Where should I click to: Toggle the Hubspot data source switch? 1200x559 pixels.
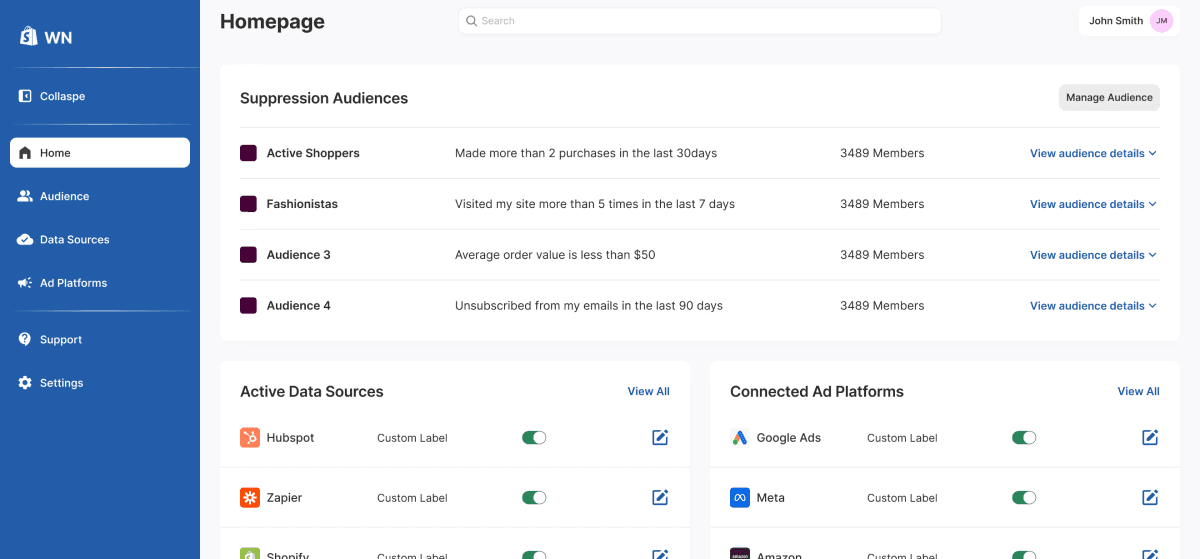(x=534, y=438)
